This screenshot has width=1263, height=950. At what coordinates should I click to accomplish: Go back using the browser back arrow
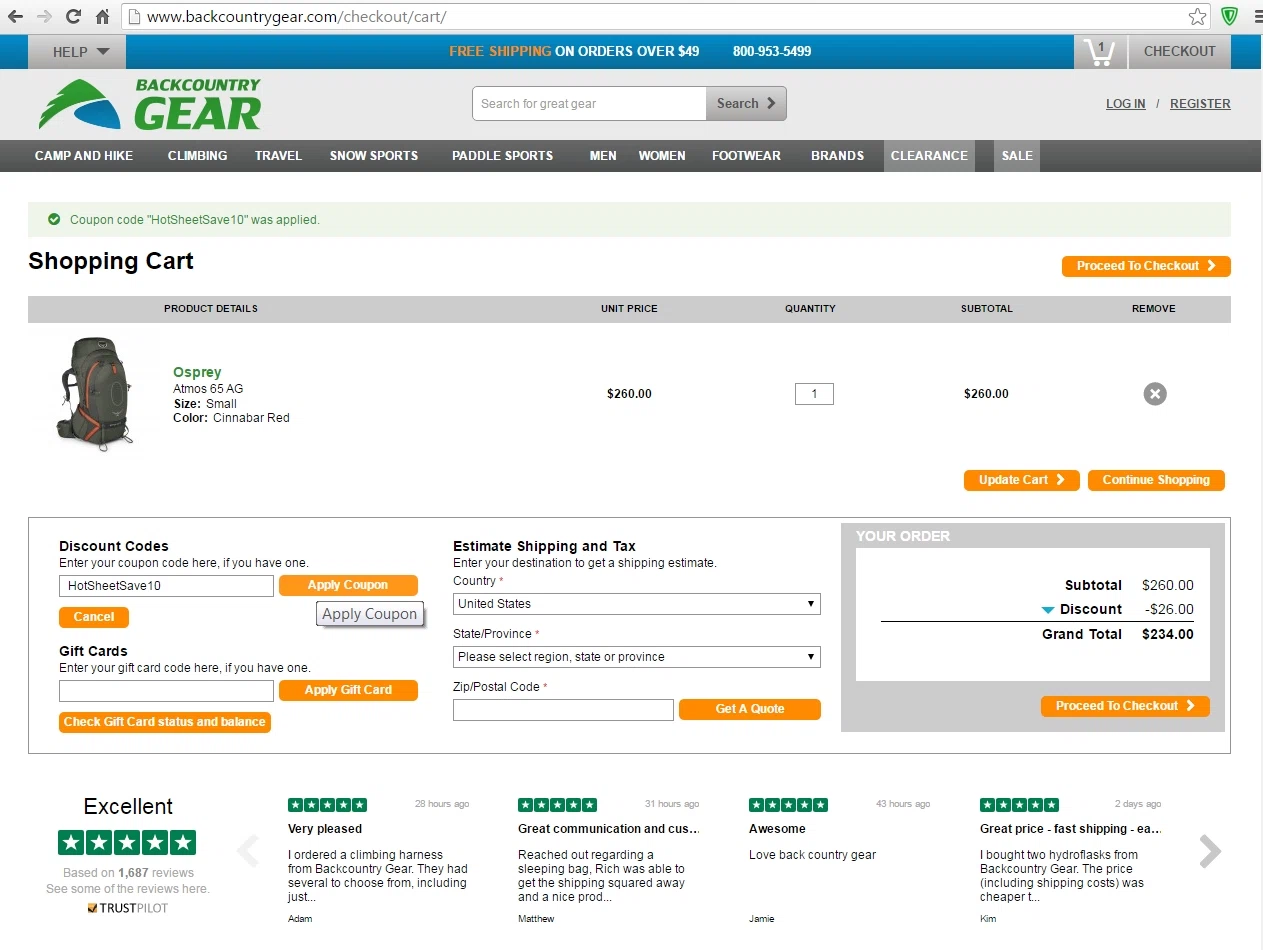point(15,16)
